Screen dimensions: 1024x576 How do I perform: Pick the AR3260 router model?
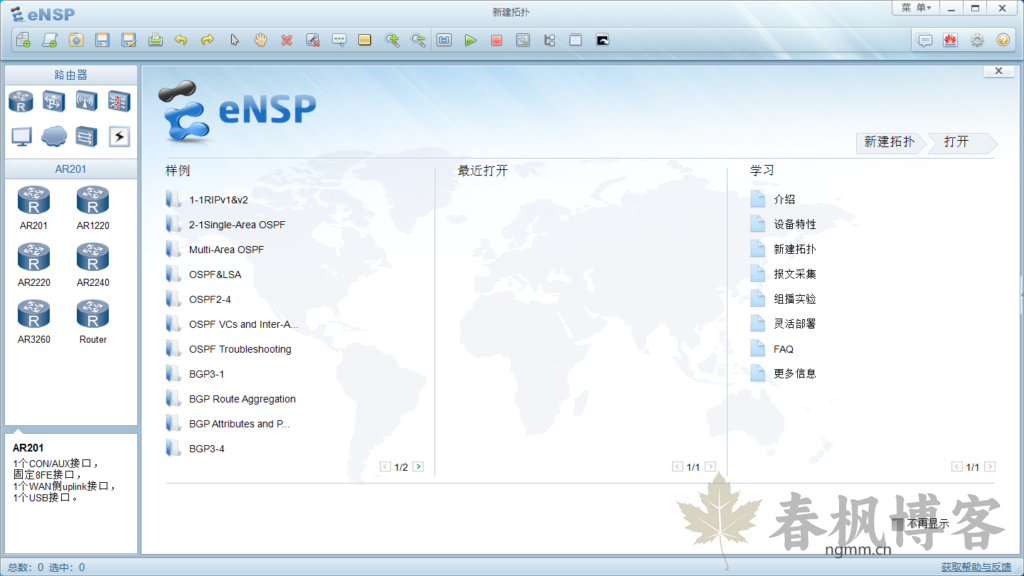[33, 321]
